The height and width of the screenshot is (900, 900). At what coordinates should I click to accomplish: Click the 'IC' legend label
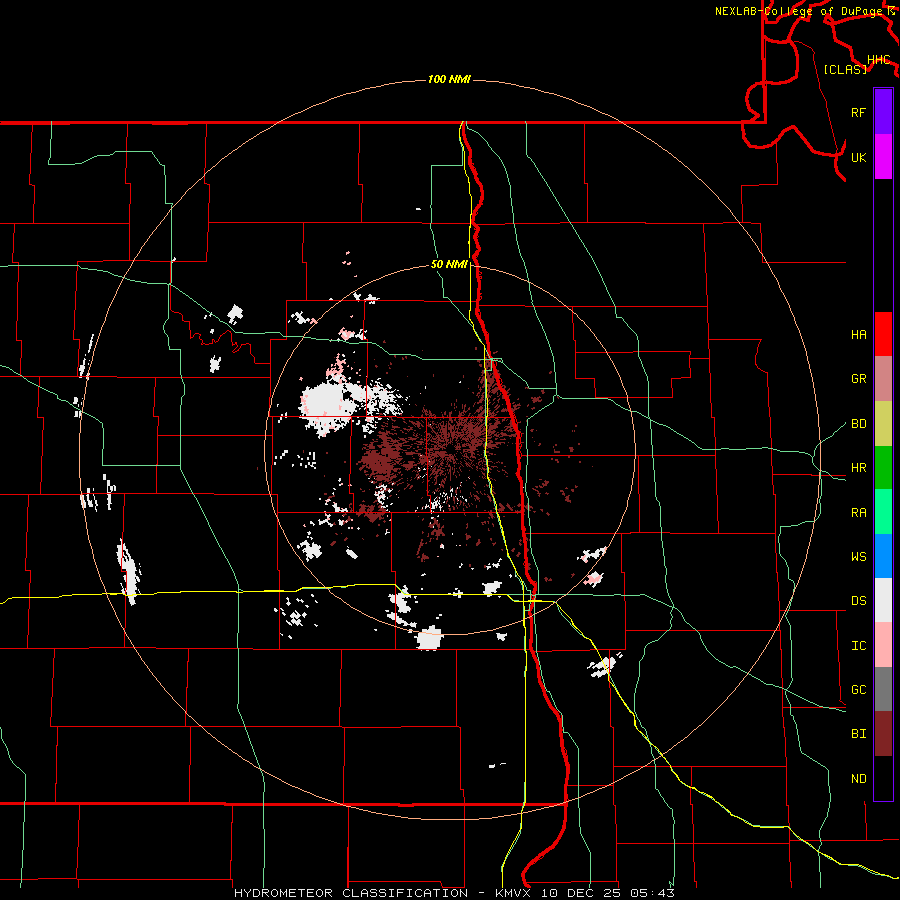coord(858,646)
